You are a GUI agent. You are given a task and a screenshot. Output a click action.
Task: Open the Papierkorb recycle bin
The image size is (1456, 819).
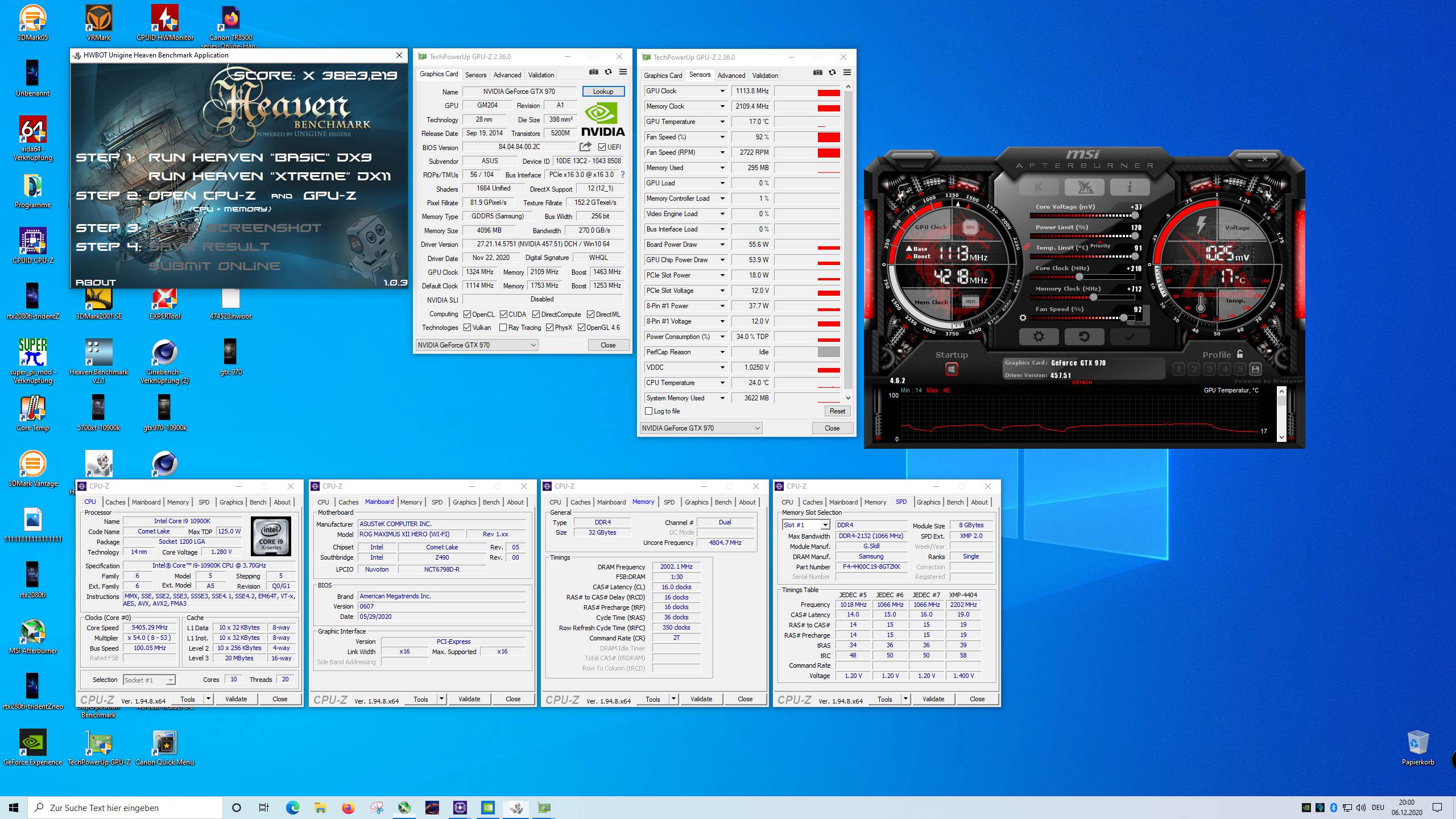[x=1417, y=747]
